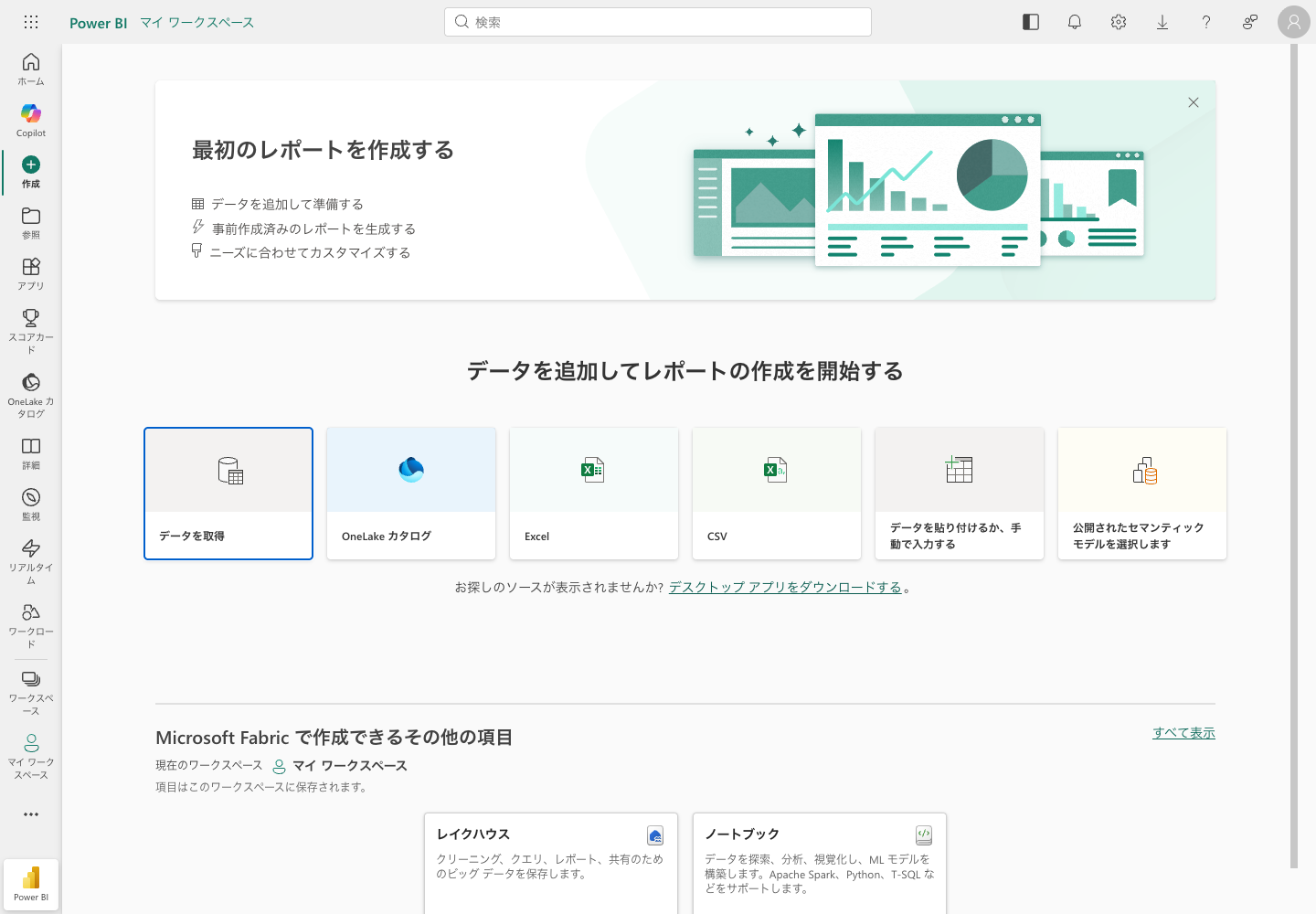Select データを貼り付けるか、手動で入力する card
This screenshot has height=914, width=1316.
click(960, 494)
